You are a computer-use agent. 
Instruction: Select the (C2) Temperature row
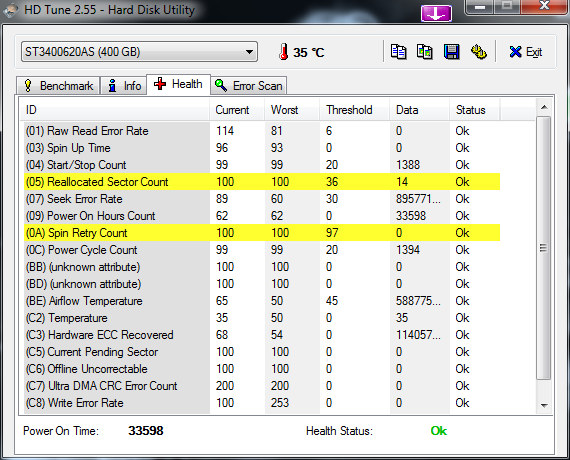(262, 318)
